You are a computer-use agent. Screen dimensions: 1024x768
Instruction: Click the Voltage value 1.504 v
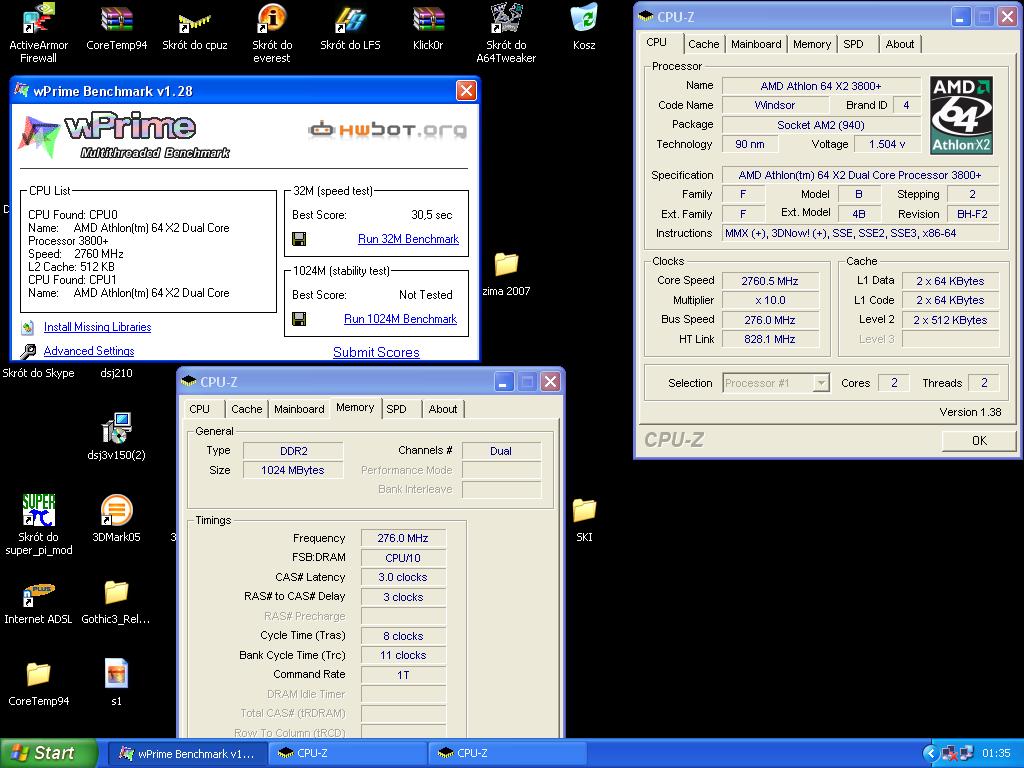(x=887, y=144)
